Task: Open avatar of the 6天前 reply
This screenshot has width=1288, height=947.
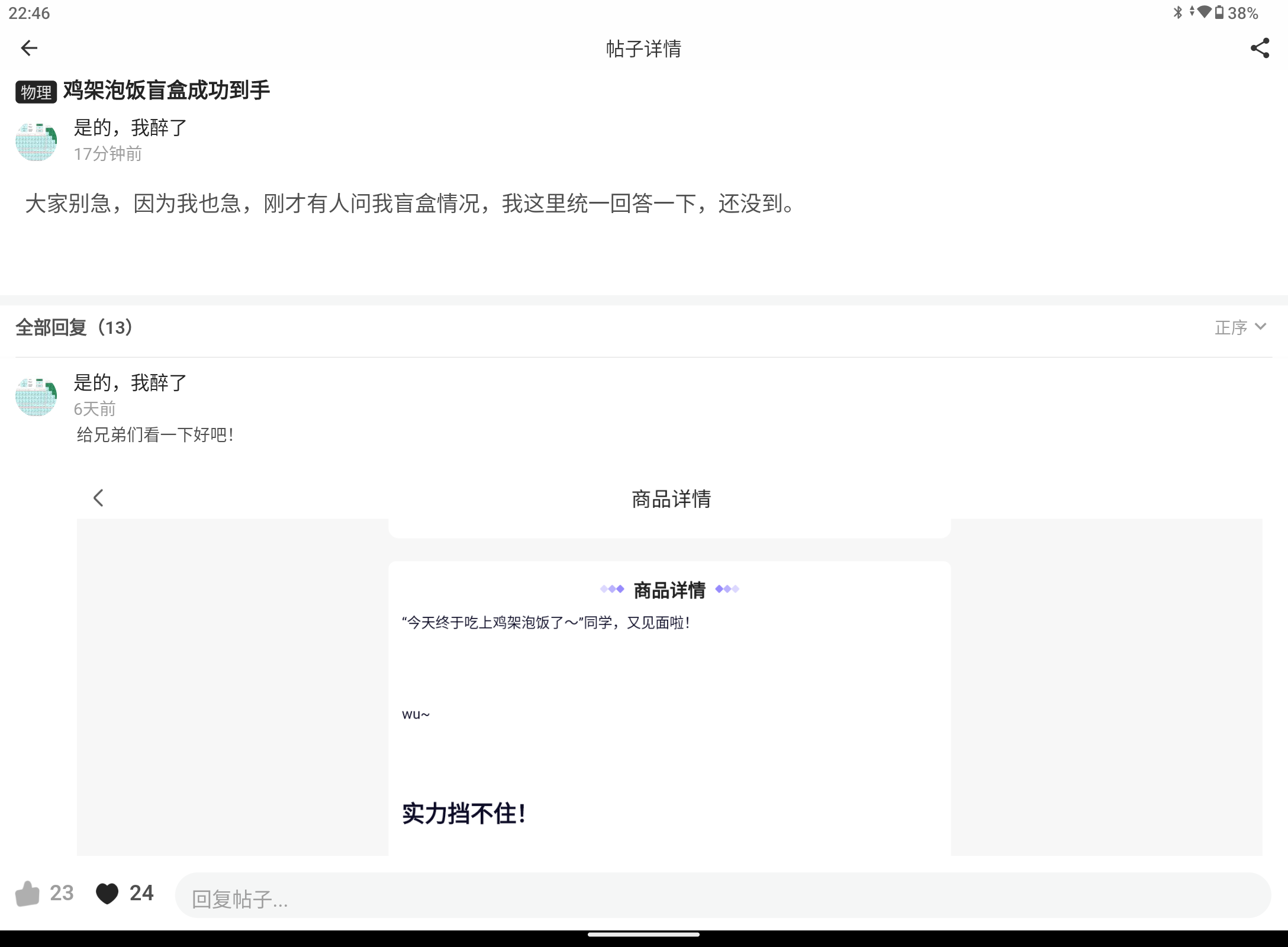Action: tap(36, 396)
